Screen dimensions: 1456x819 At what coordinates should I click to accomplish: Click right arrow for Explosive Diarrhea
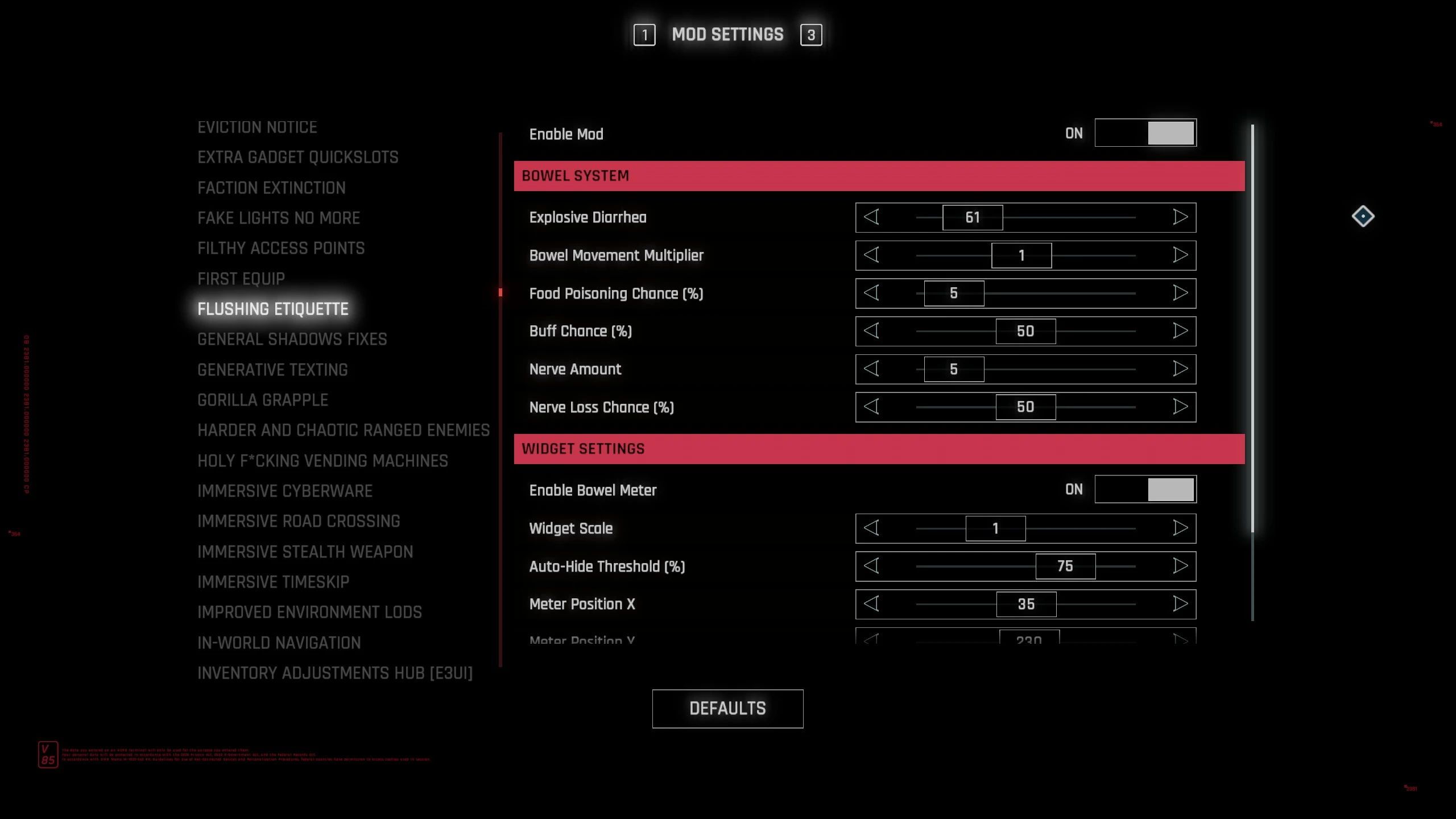pos(1180,217)
